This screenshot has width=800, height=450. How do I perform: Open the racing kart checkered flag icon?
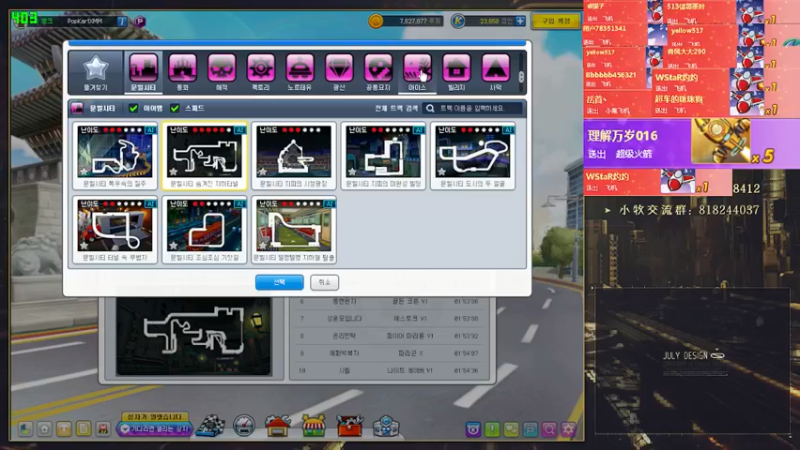click(211, 426)
